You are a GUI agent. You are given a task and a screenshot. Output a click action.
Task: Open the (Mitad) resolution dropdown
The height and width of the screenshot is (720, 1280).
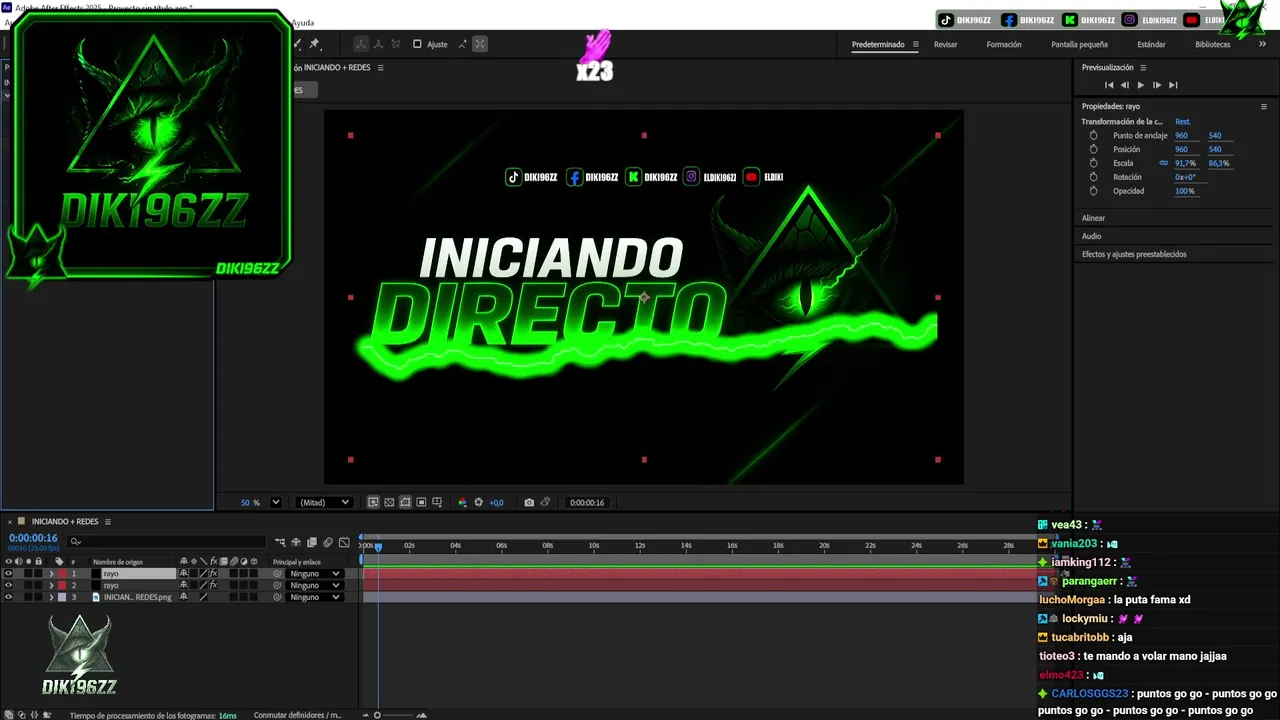click(324, 502)
